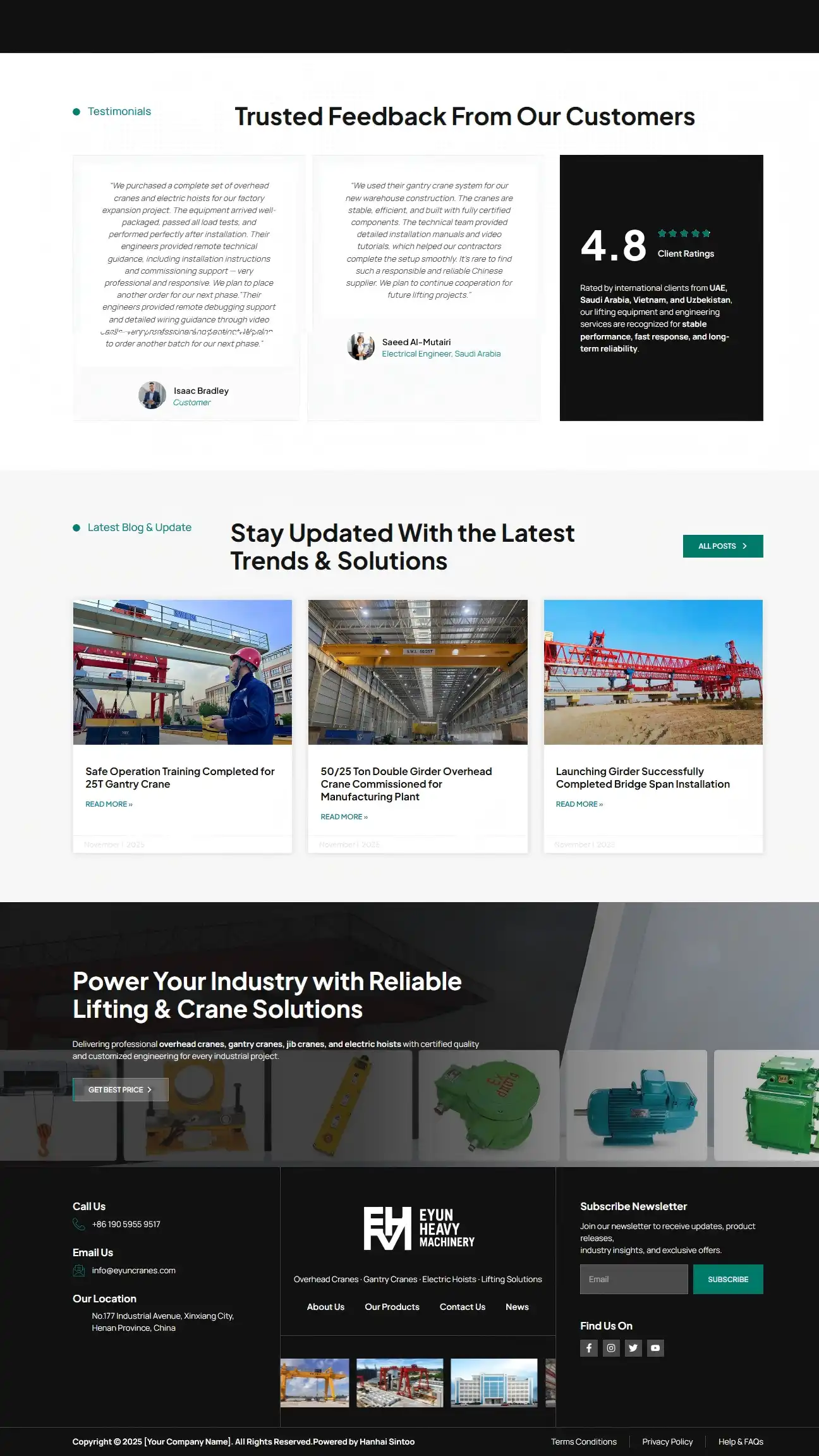Open the Facebook social icon
Image resolution: width=819 pixels, height=1456 pixels.
click(588, 1348)
